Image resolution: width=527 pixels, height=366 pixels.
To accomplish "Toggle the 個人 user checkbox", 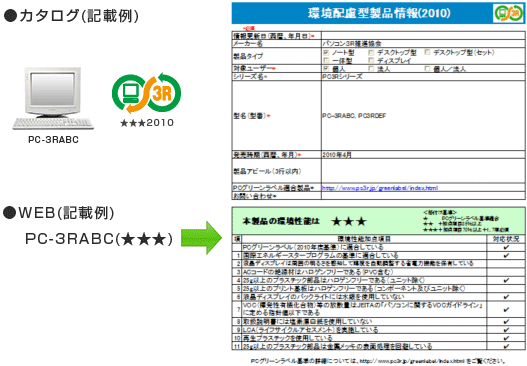I will pos(326,69).
